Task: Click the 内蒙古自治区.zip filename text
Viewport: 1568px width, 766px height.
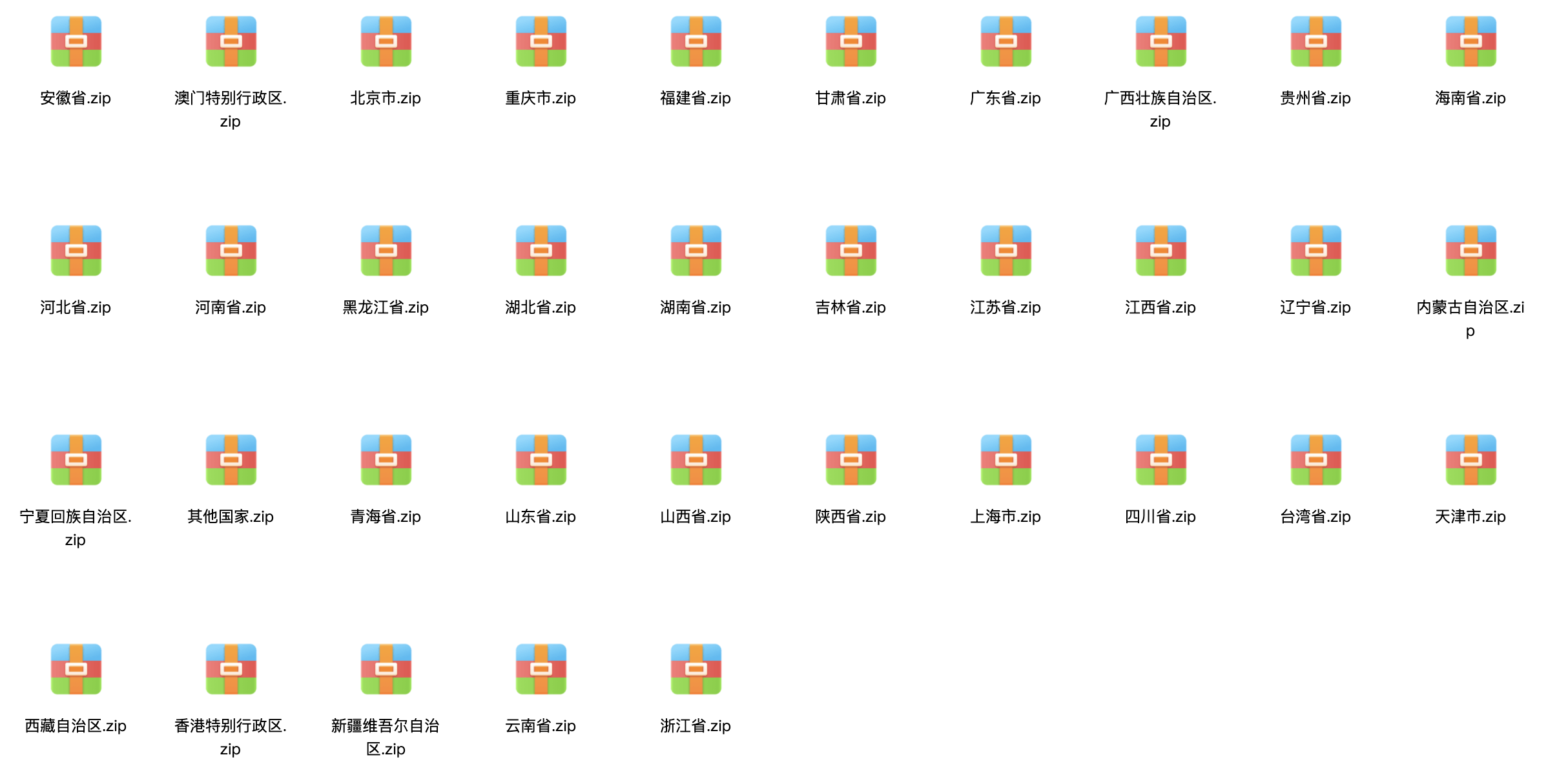Action: (x=1470, y=318)
